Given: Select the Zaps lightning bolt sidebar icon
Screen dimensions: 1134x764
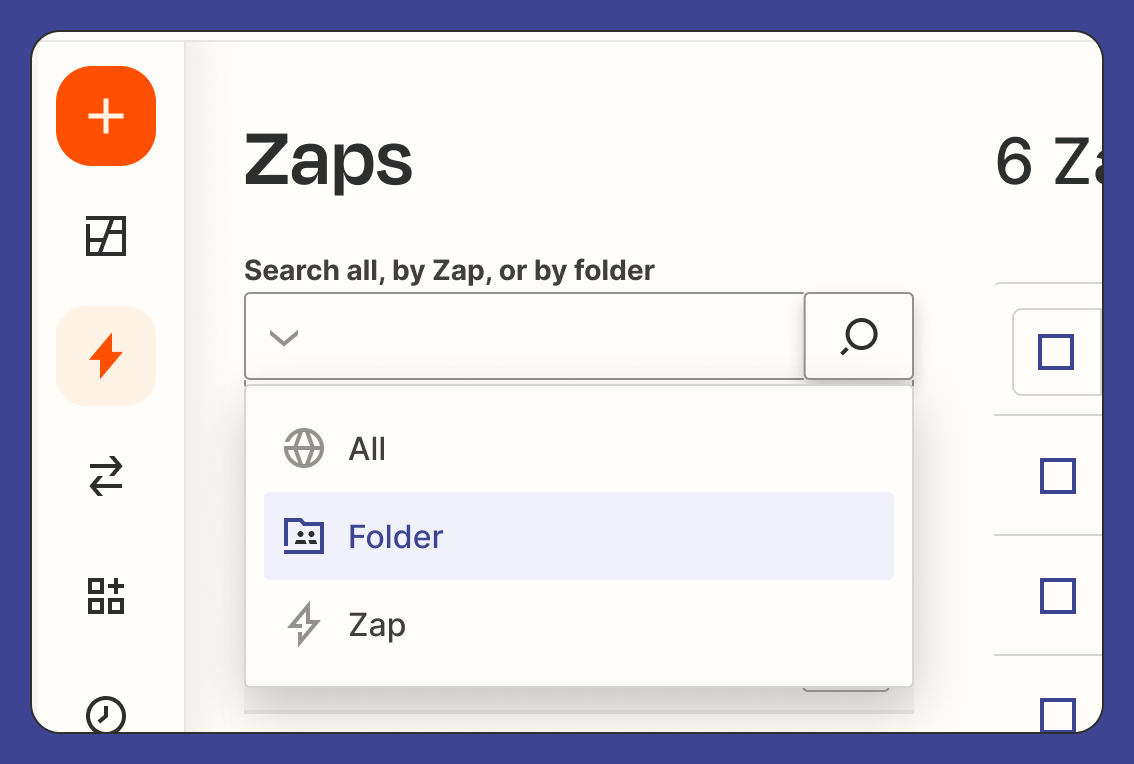Looking at the screenshot, I should [106, 356].
